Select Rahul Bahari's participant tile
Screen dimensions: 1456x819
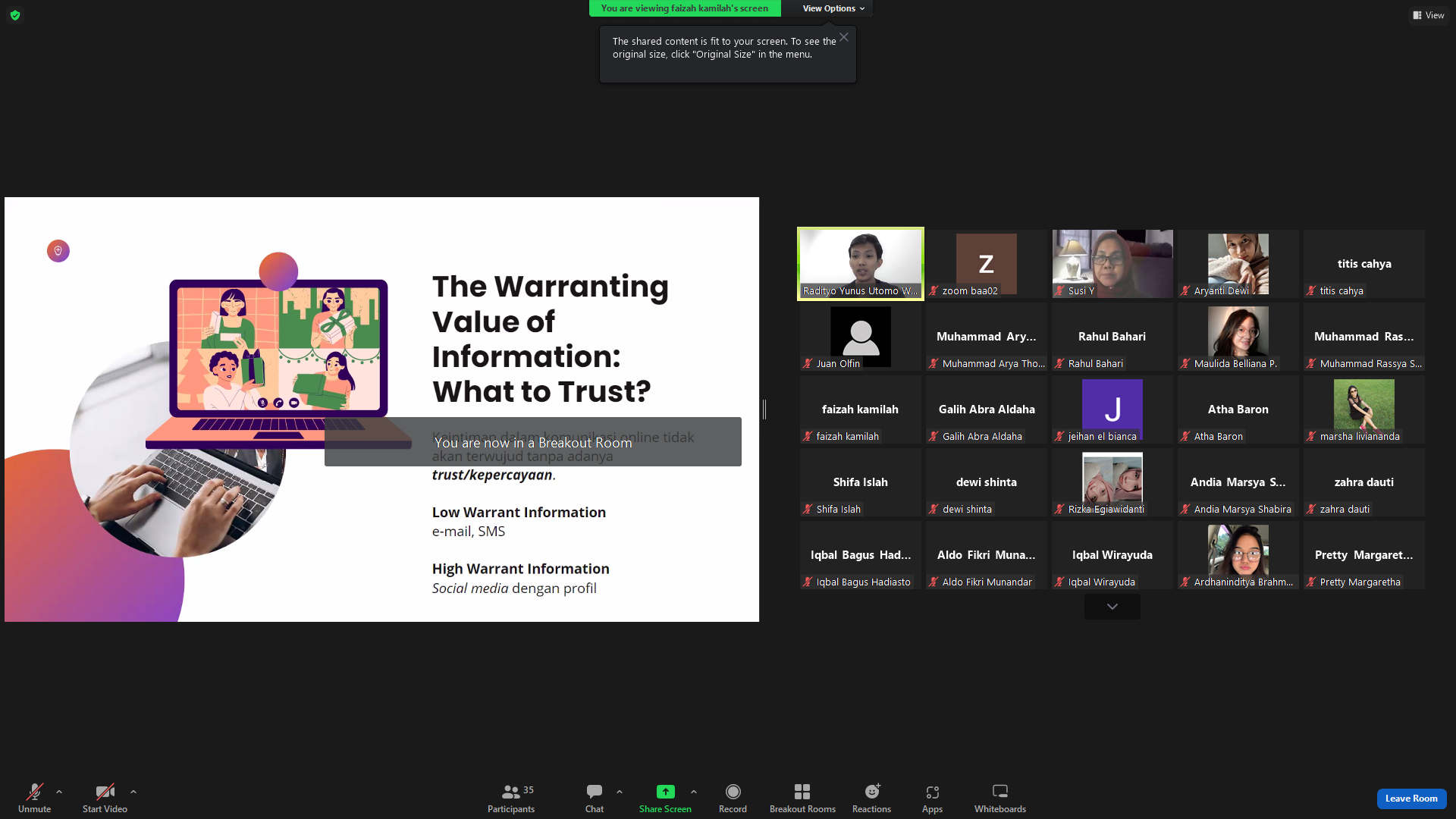[x=1112, y=337]
